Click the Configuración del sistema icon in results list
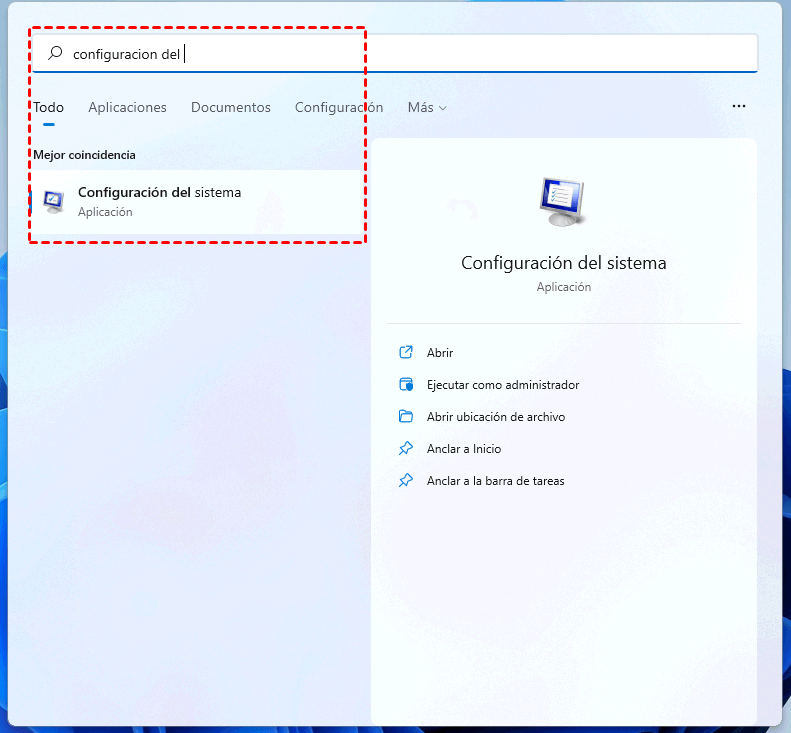This screenshot has width=791, height=733. [53, 201]
